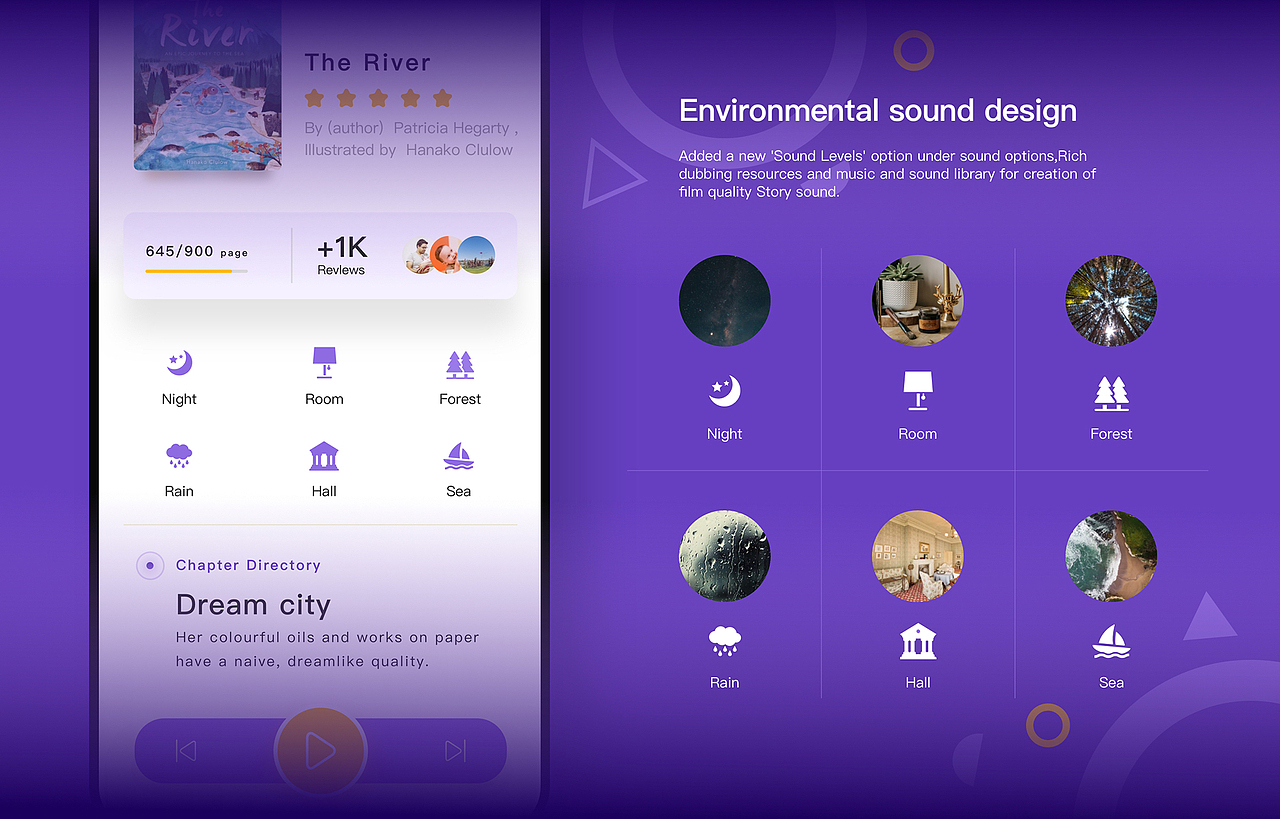
Task: Click the Sea icon under the beach photo
Action: tap(1111, 643)
